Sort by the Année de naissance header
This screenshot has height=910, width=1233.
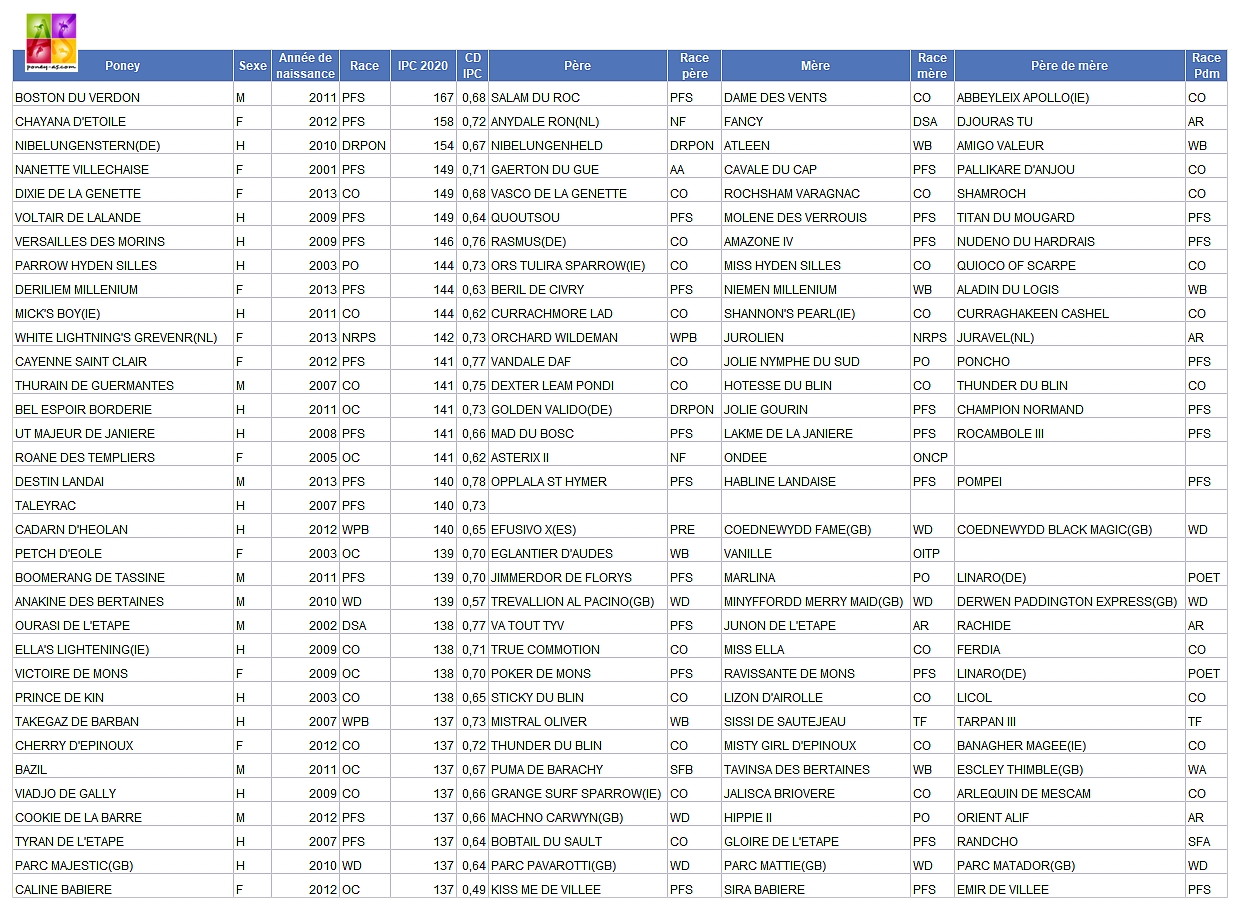(x=305, y=66)
